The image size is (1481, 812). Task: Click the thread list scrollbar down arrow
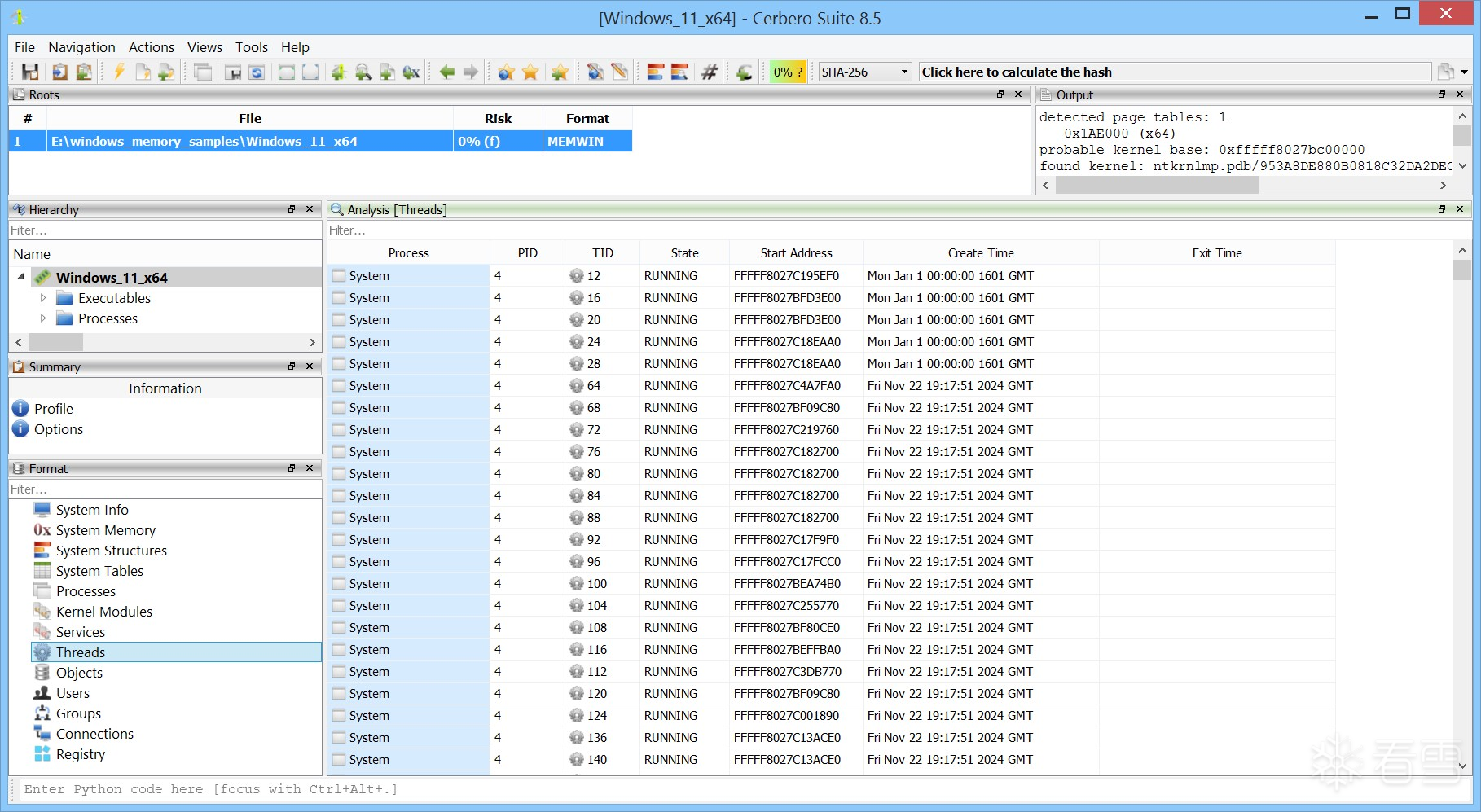1462,766
